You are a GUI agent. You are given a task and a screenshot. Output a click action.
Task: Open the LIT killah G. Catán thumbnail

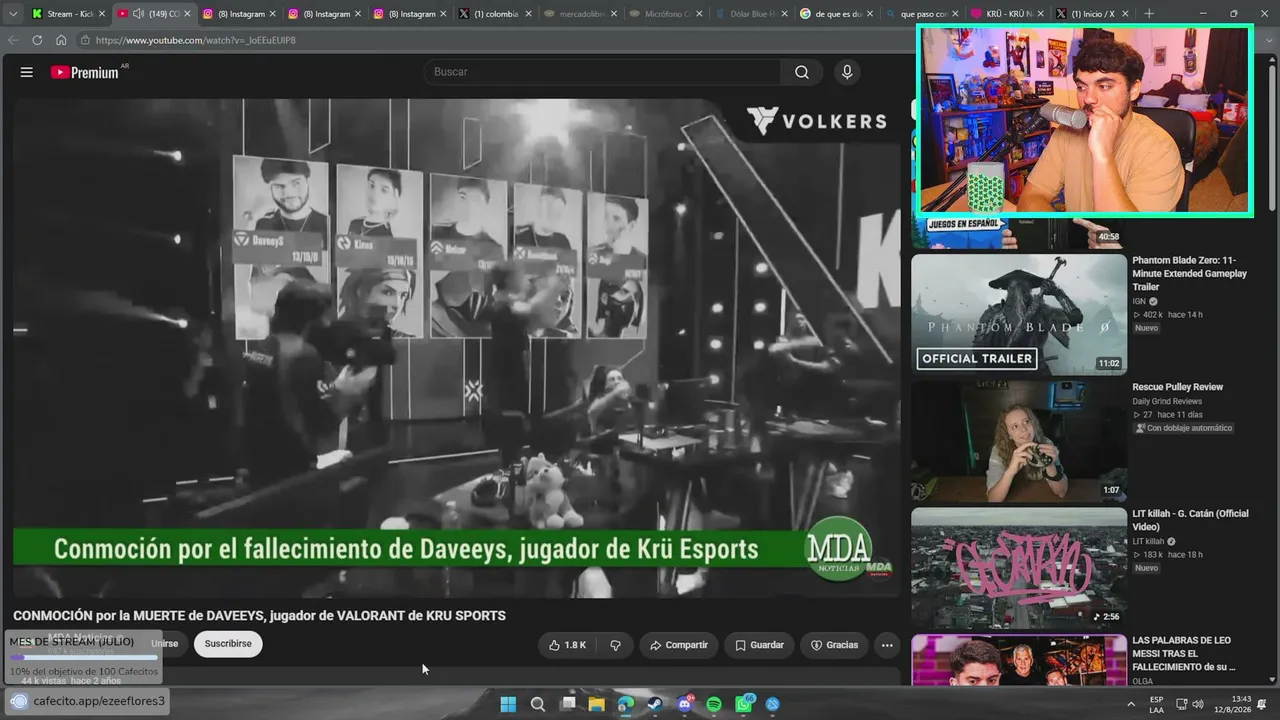[x=1019, y=568]
